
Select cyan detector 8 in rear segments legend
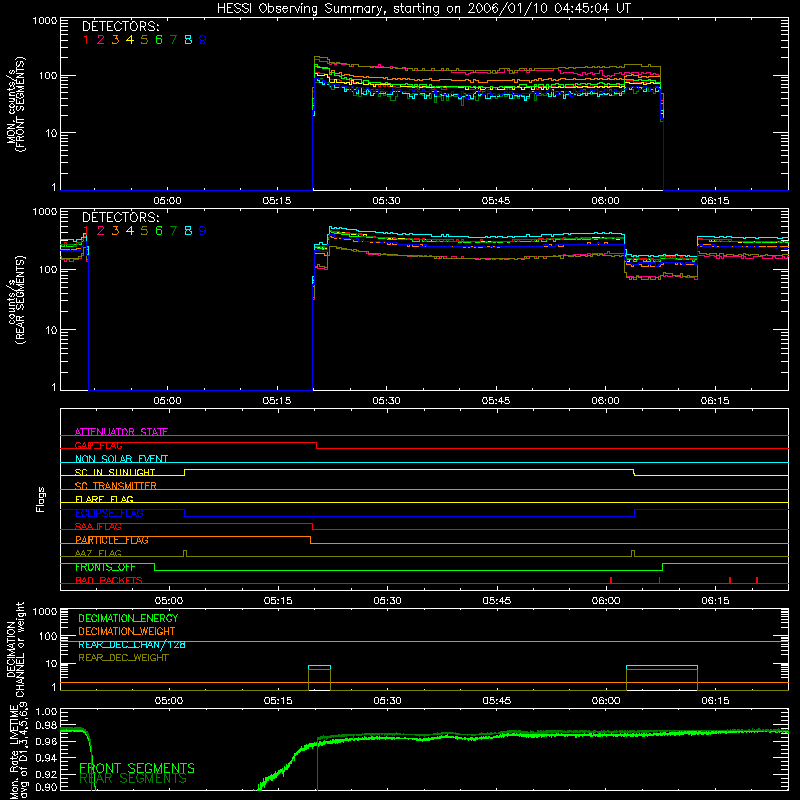[x=188, y=231]
